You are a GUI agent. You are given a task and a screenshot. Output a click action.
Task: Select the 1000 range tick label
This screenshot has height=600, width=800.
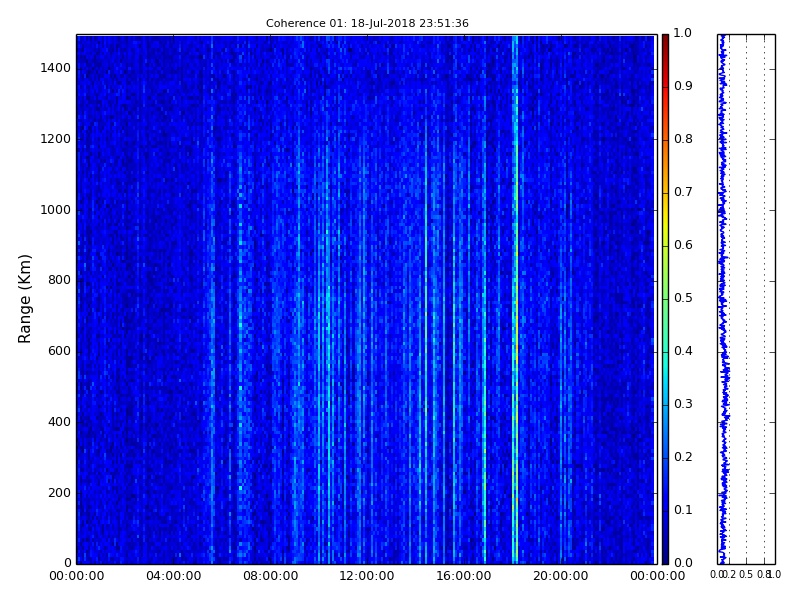(x=56, y=210)
